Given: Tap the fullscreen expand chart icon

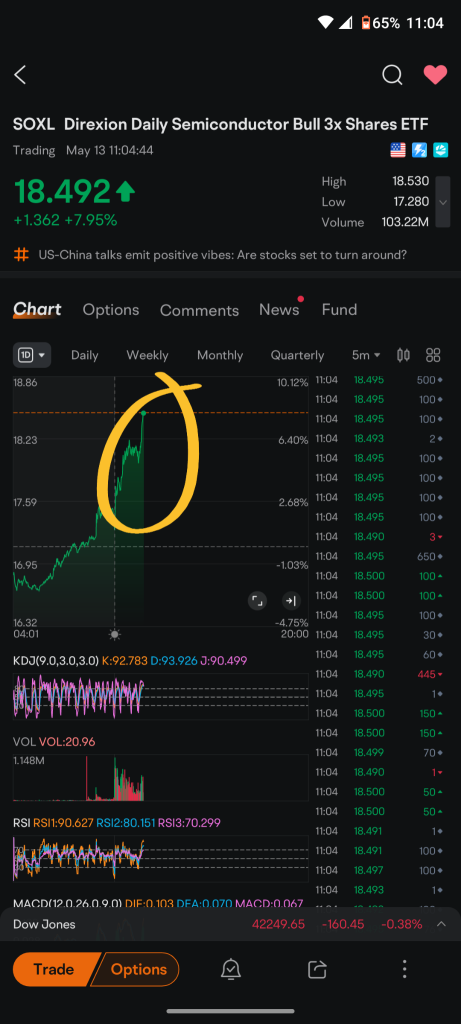Looking at the screenshot, I should [x=257, y=601].
